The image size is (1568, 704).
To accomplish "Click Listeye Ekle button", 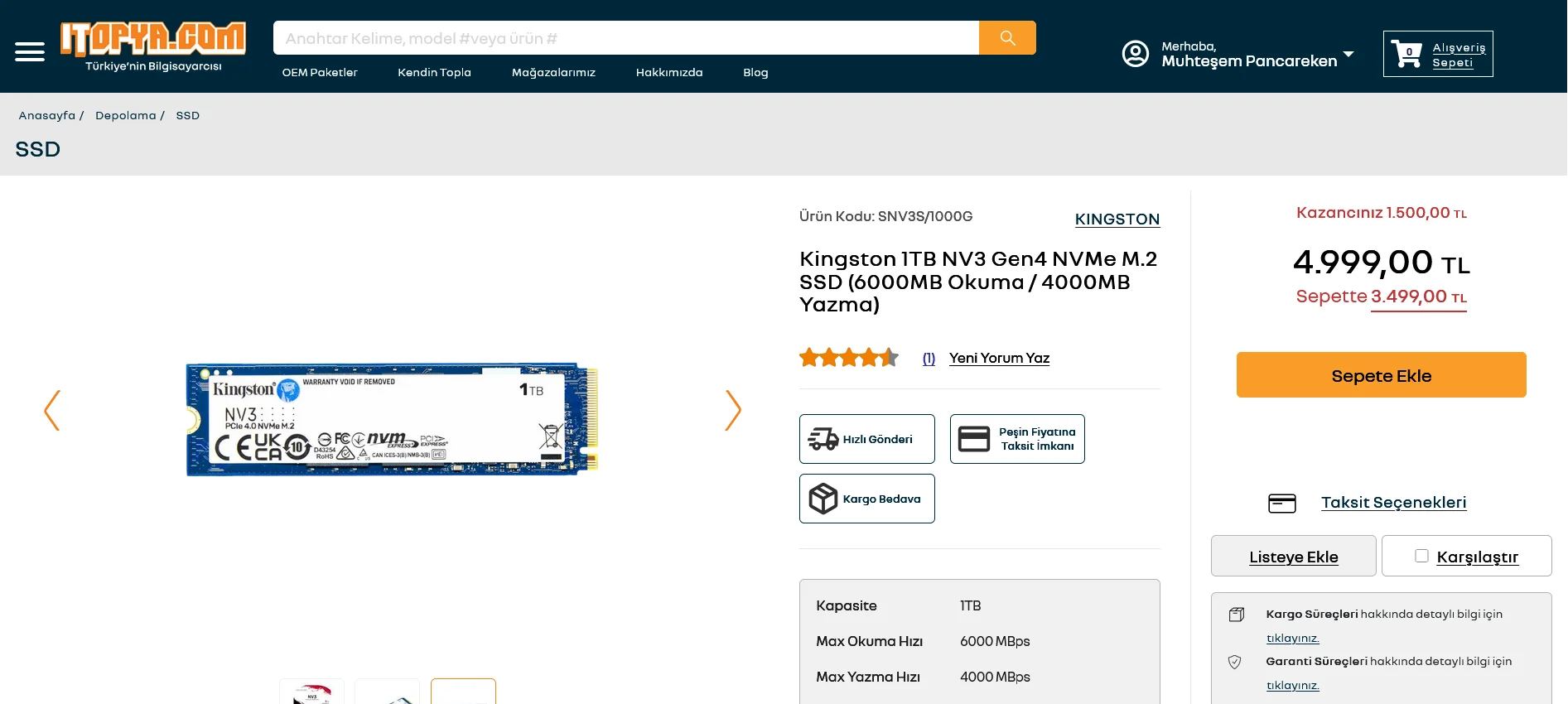I will point(1294,557).
